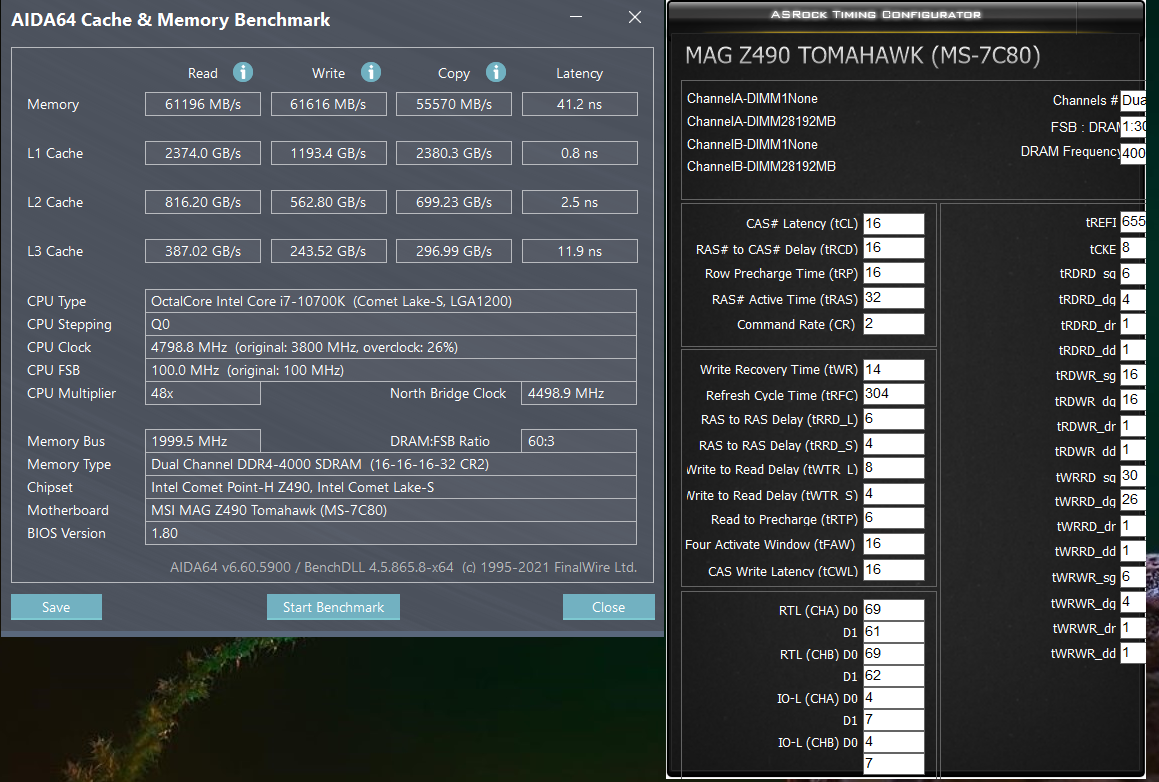
Task: Click the tRDRD_sg field
Action: pos(1133,273)
